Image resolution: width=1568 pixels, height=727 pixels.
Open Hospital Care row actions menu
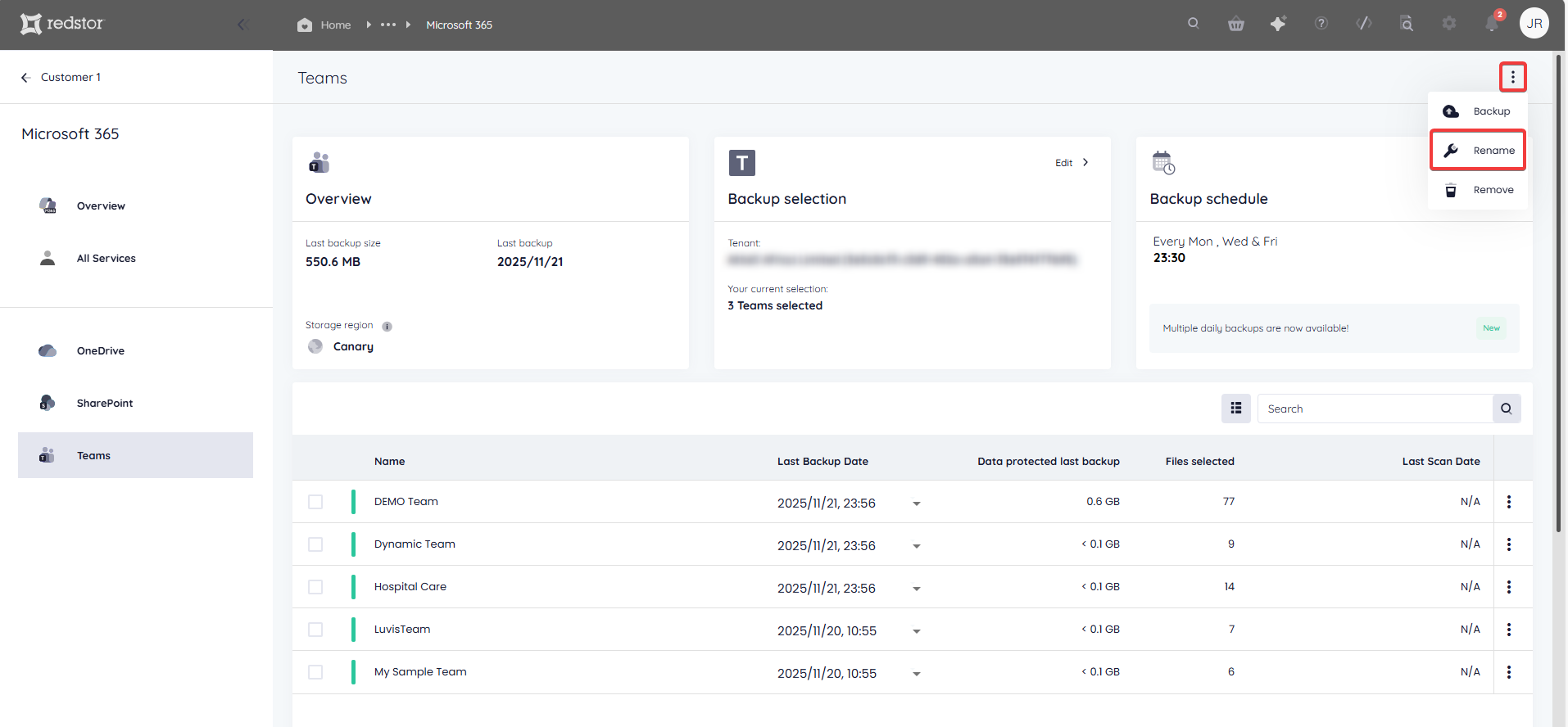coord(1509,587)
